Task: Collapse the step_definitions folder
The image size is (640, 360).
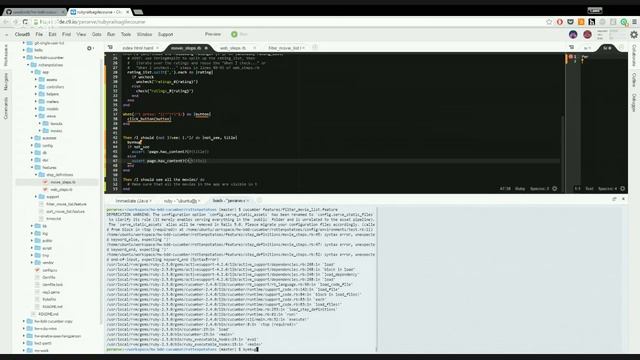Action: [36, 175]
